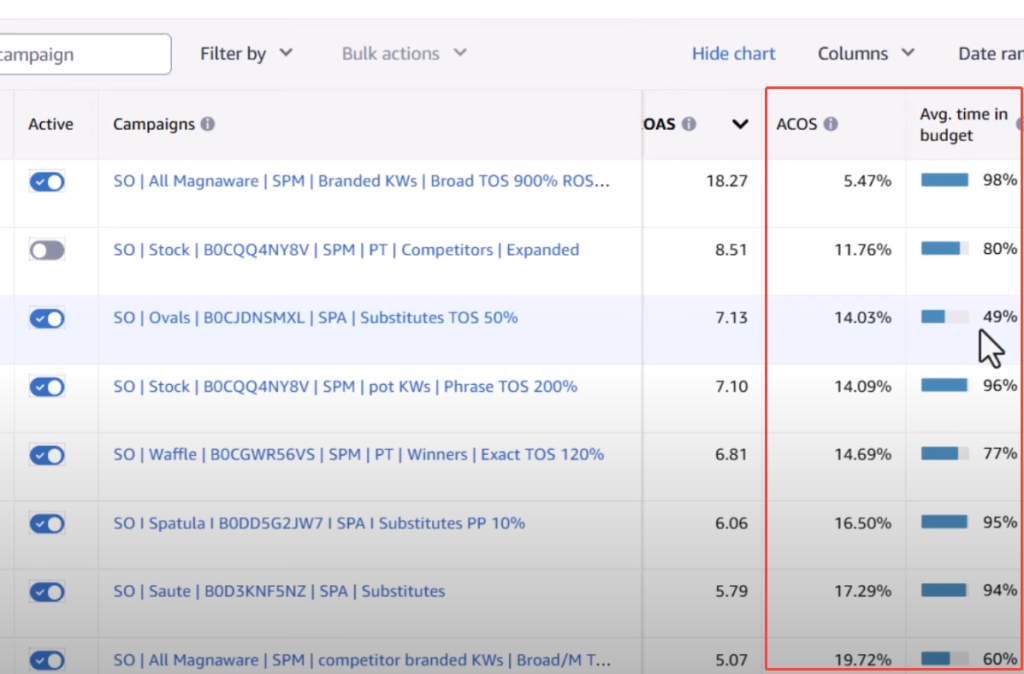Image resolution: width=1024 pixels, height=674 pixels.
Task: Click the ROAS column sort arrow
Action: pos(740,125)
